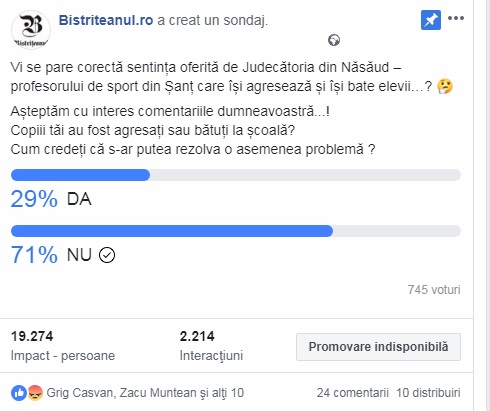490x411 pixels.
Task: Click the thinking face emoji
Action: click(445, 86)
